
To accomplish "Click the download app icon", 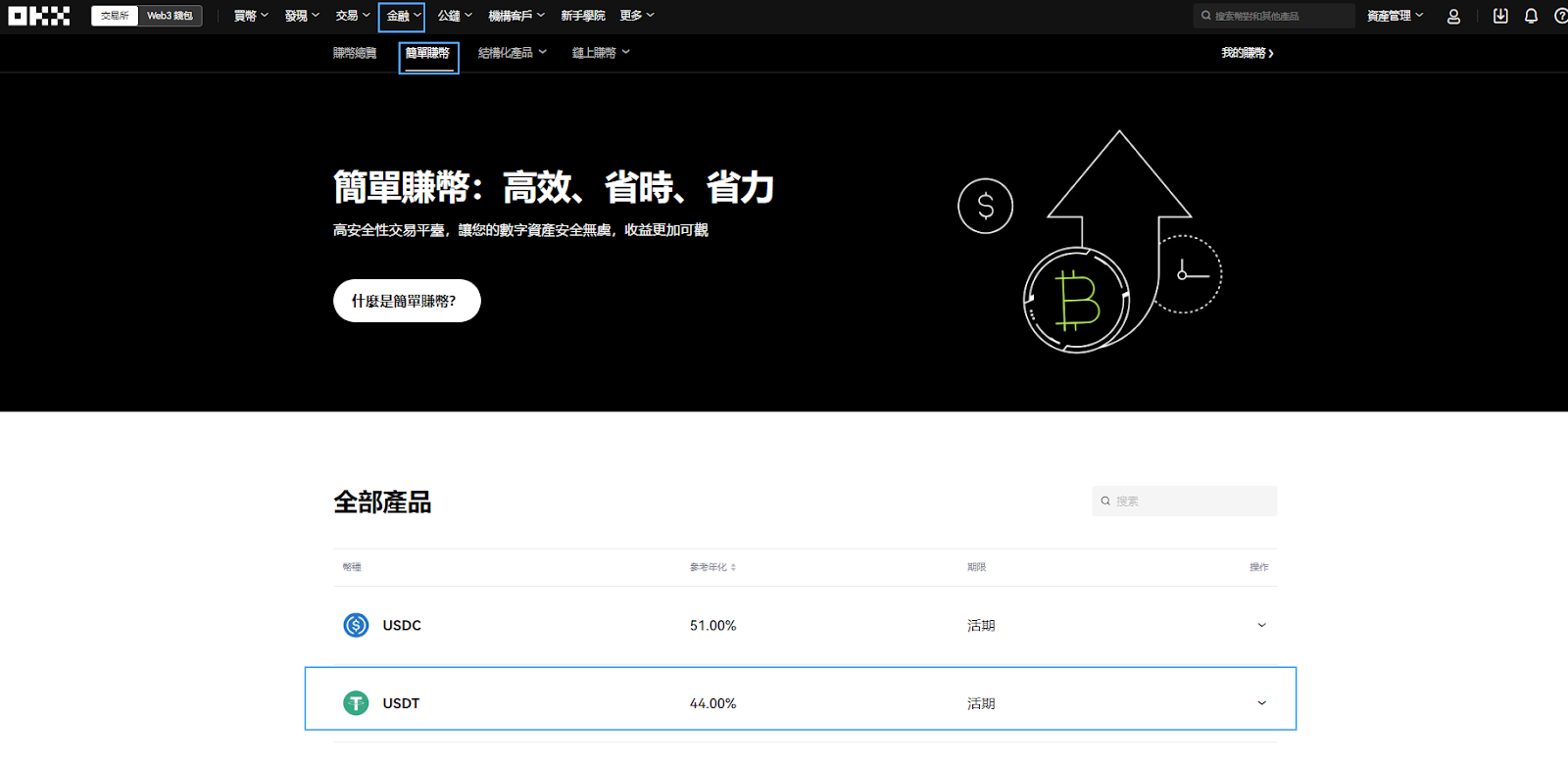I will pyautogui.click(x=1500, y=16).
